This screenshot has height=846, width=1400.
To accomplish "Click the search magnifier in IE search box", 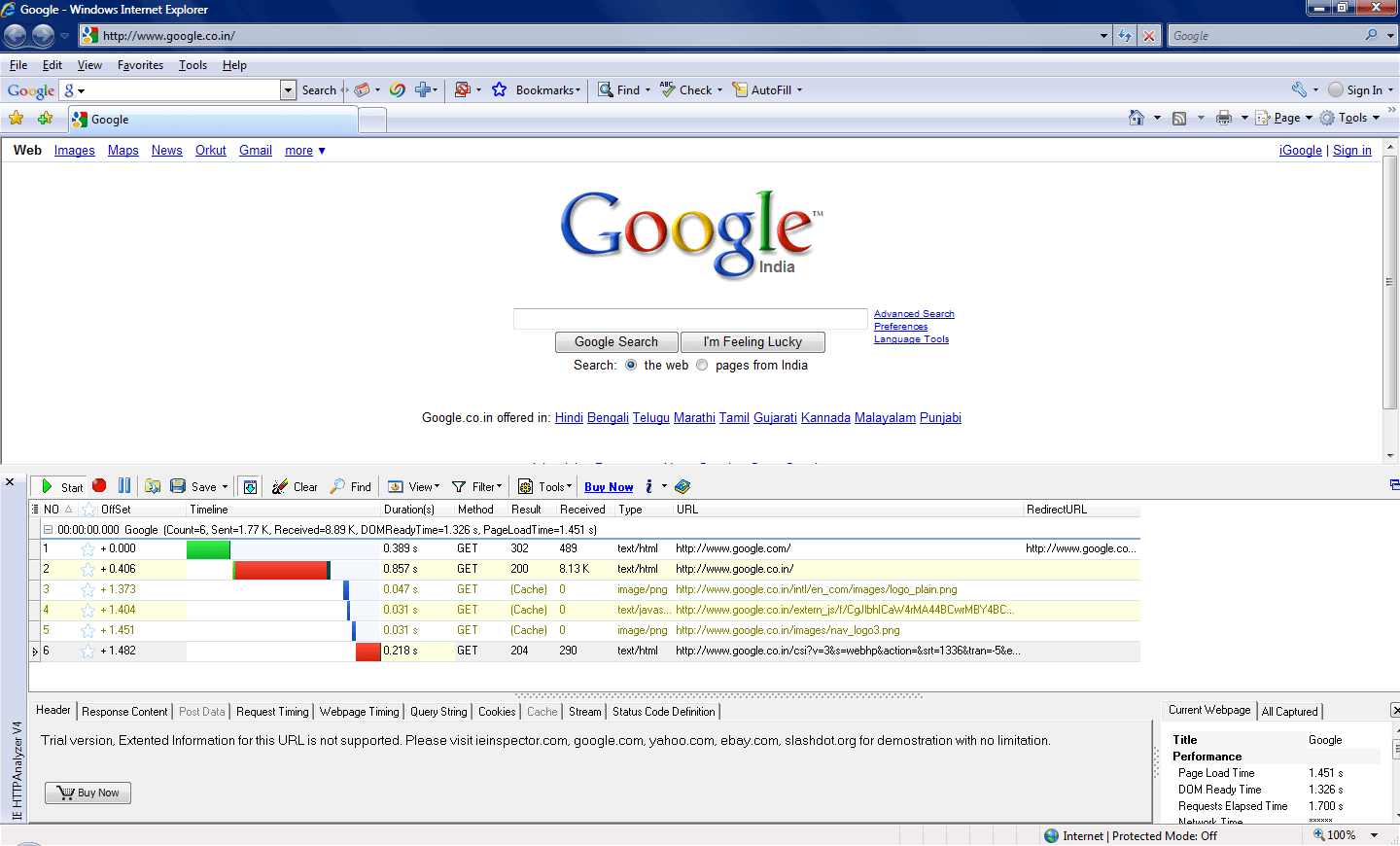I will tap(1372, 35).
